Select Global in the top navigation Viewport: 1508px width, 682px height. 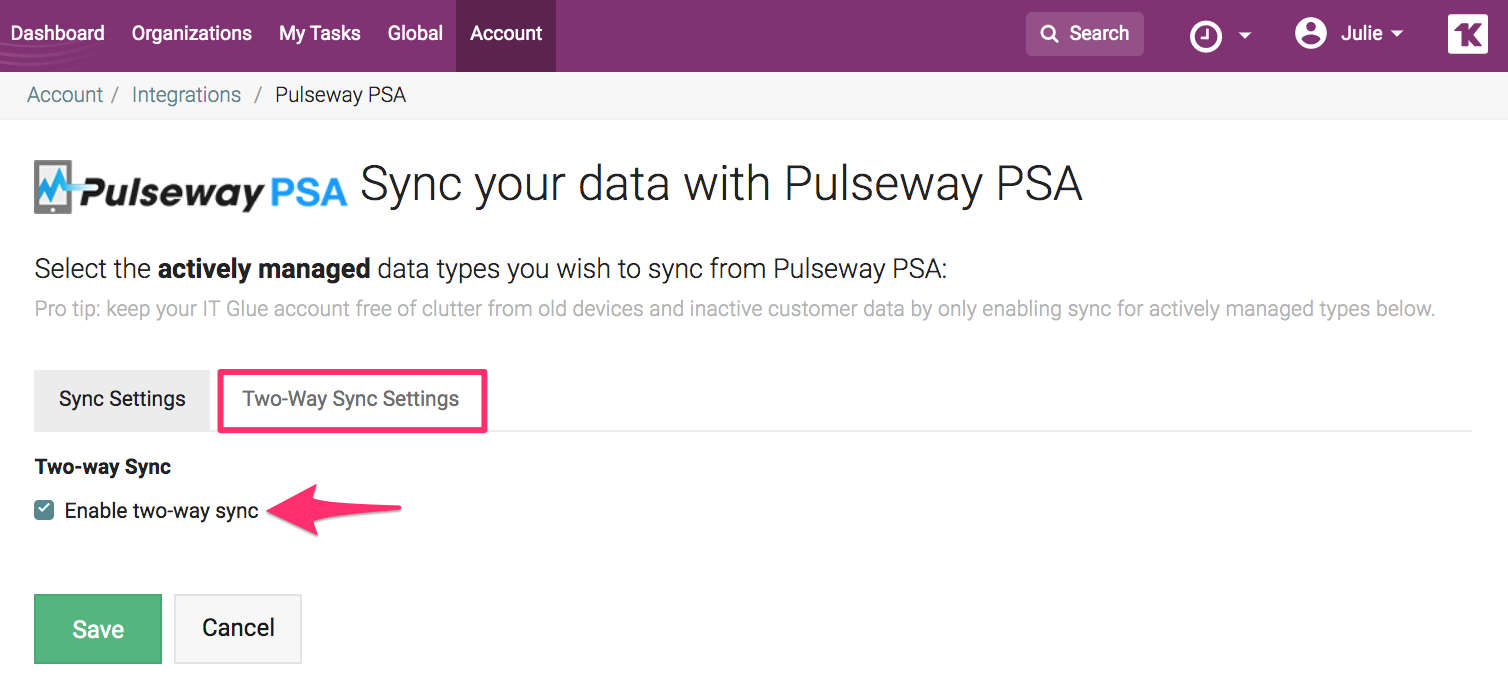[x=415, y=34]
